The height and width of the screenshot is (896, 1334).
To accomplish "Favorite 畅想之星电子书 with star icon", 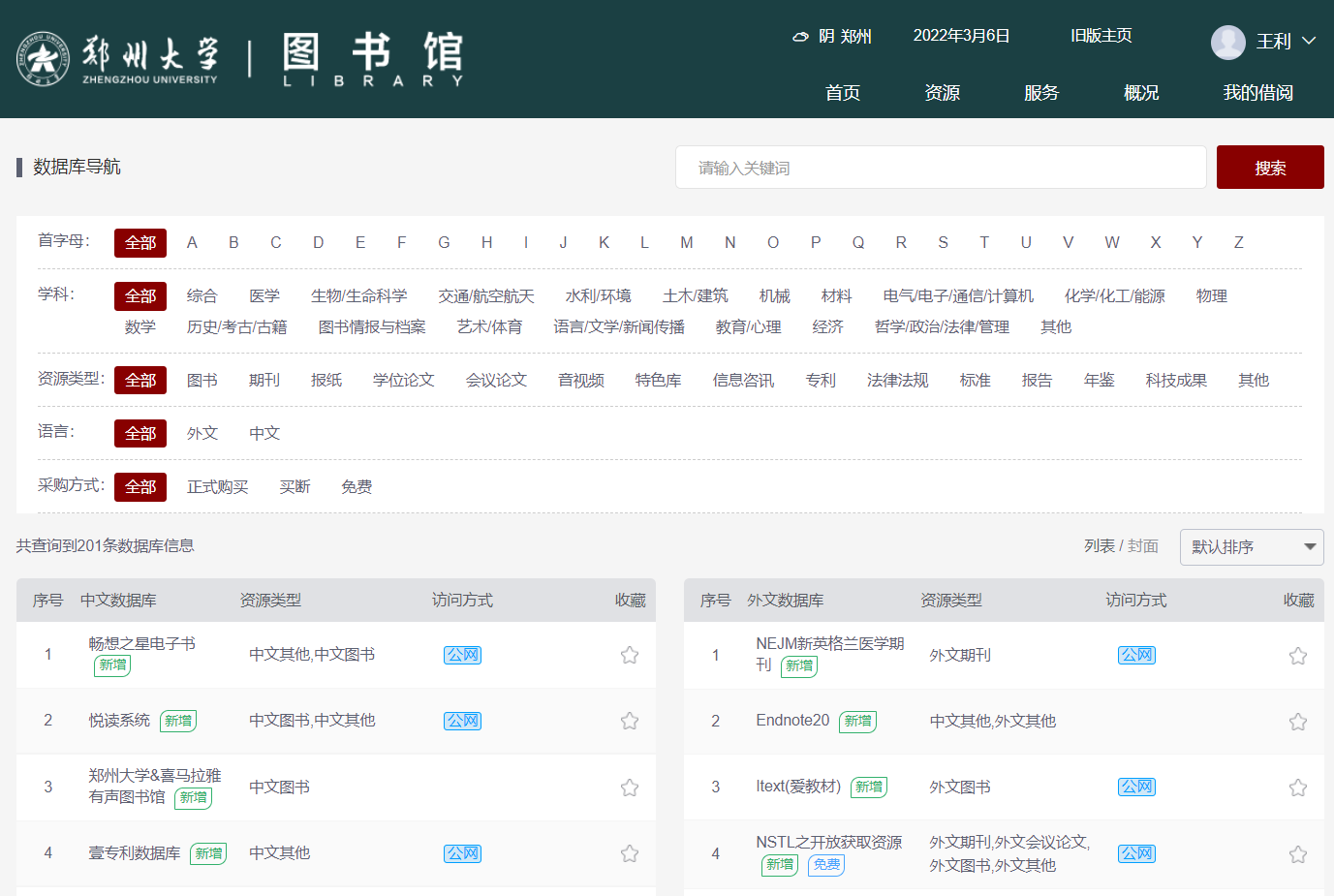I will click(x=630, y=655).
